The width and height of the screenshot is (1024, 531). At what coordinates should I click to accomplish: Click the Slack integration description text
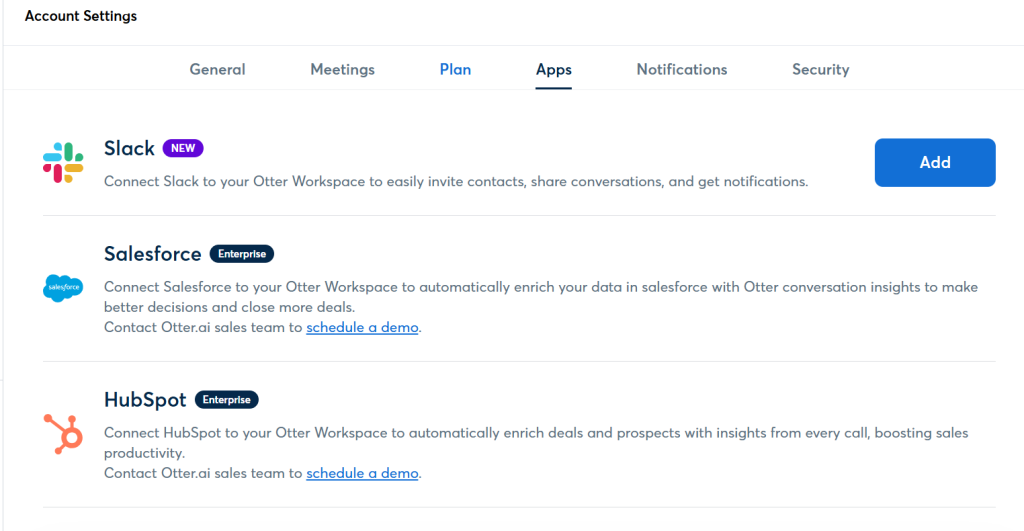(x=455, y=182)
